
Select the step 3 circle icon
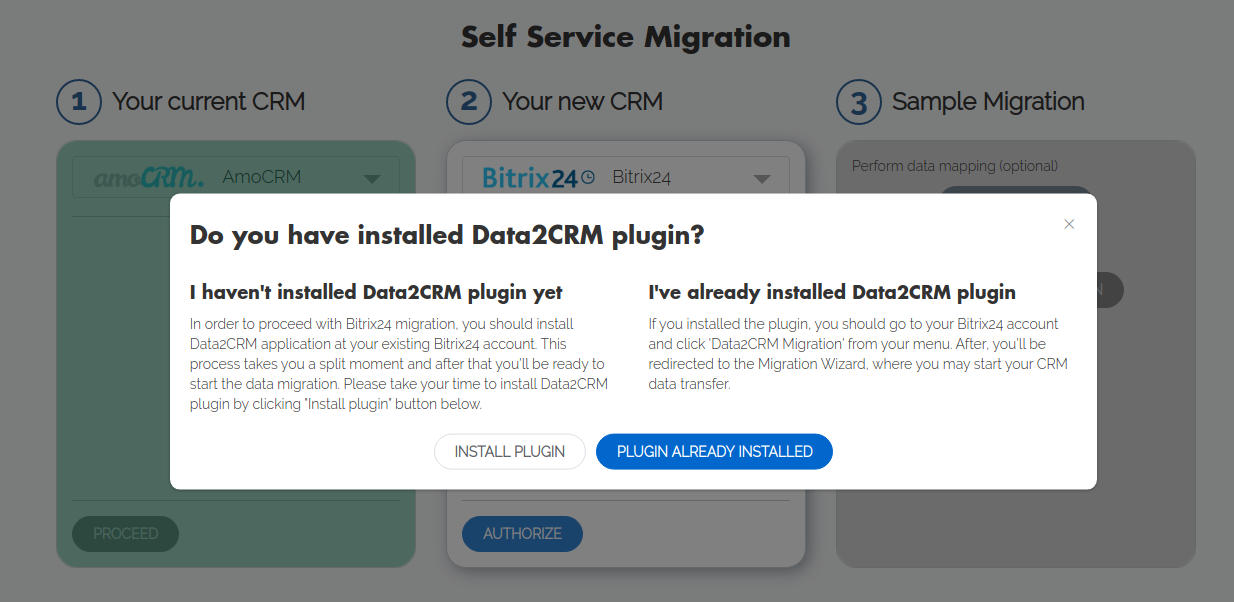coord(859,102)
